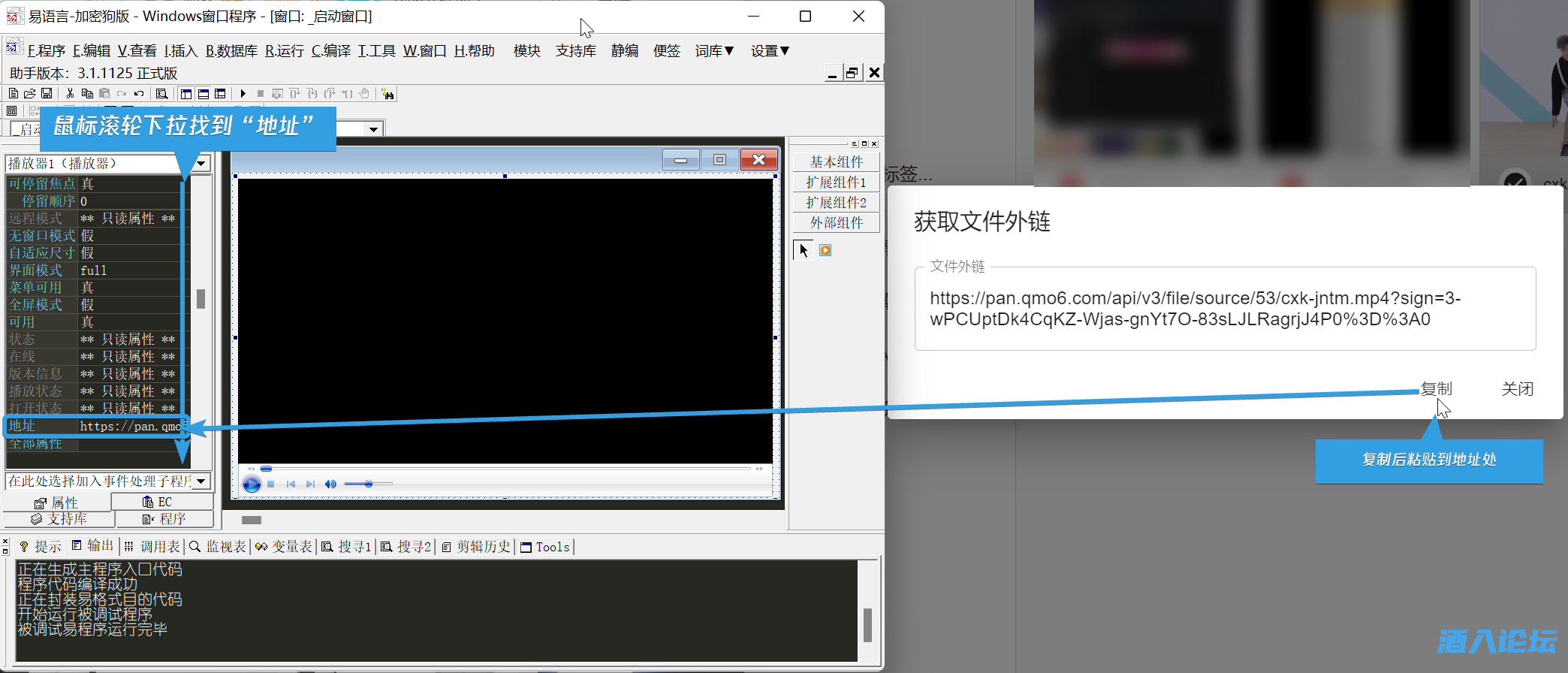Click the 复制 button in link dialog
The height and width of the screenshot is (673, 1568).
click(1436, 389)
